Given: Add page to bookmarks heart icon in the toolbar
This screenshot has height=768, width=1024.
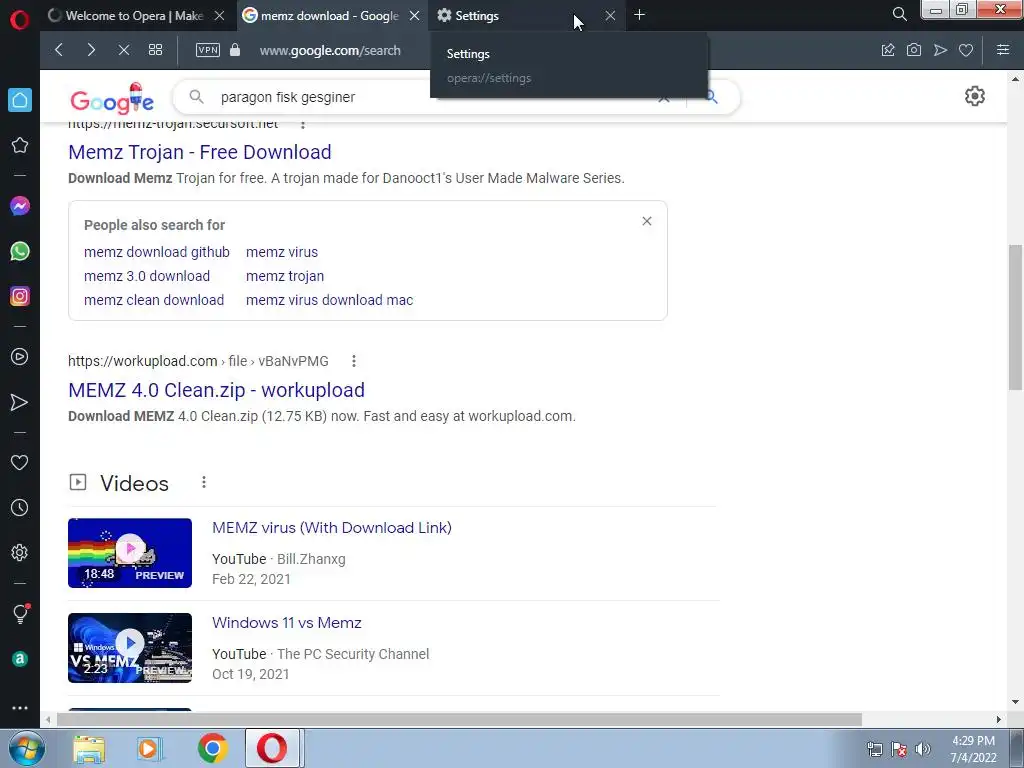Looking at the screenshot, I should [x=966, y=50].
